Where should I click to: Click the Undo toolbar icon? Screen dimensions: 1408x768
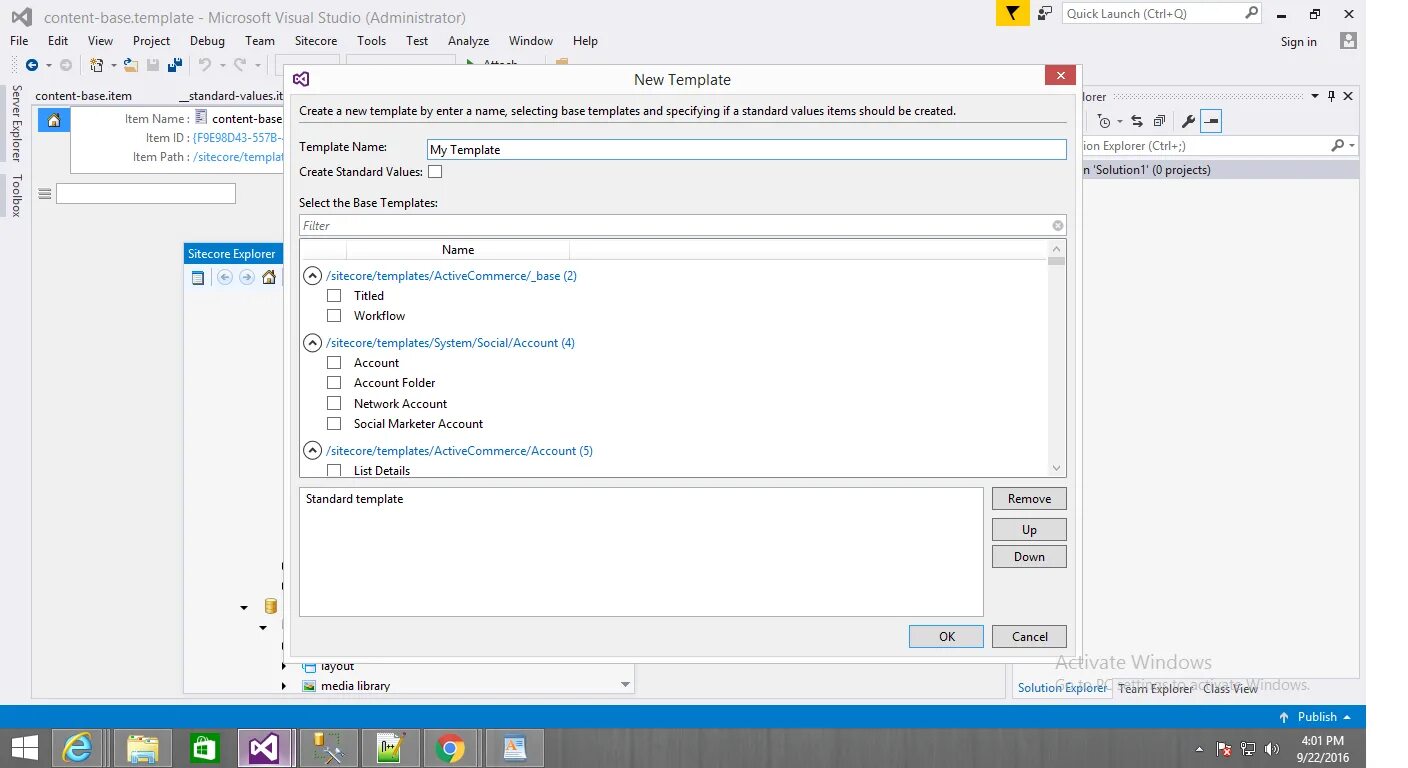coord(204,65)
